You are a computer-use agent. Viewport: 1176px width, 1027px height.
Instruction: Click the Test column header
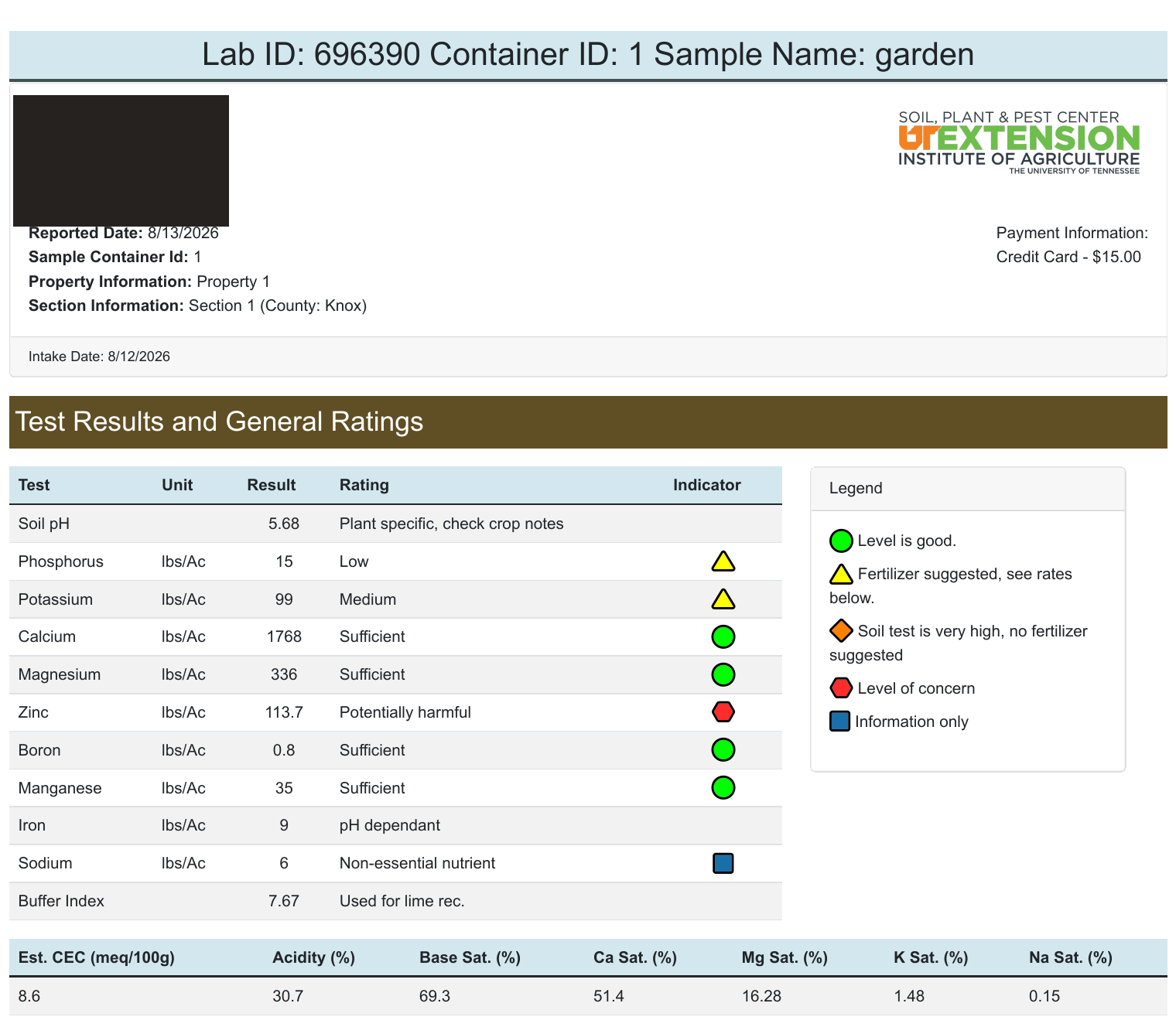pyautogui.click(x=34, y=485)
